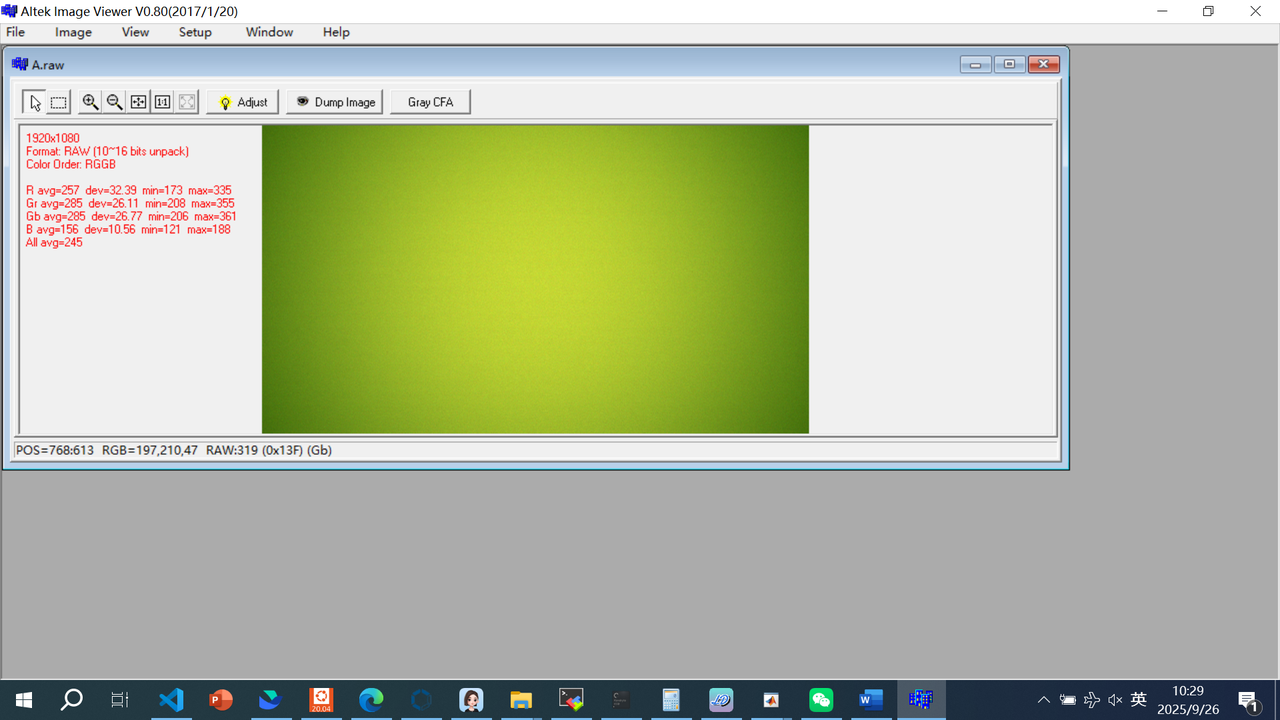Open the File menu
The width and height of the screenshot is (1280, 720).
(16, 32)
